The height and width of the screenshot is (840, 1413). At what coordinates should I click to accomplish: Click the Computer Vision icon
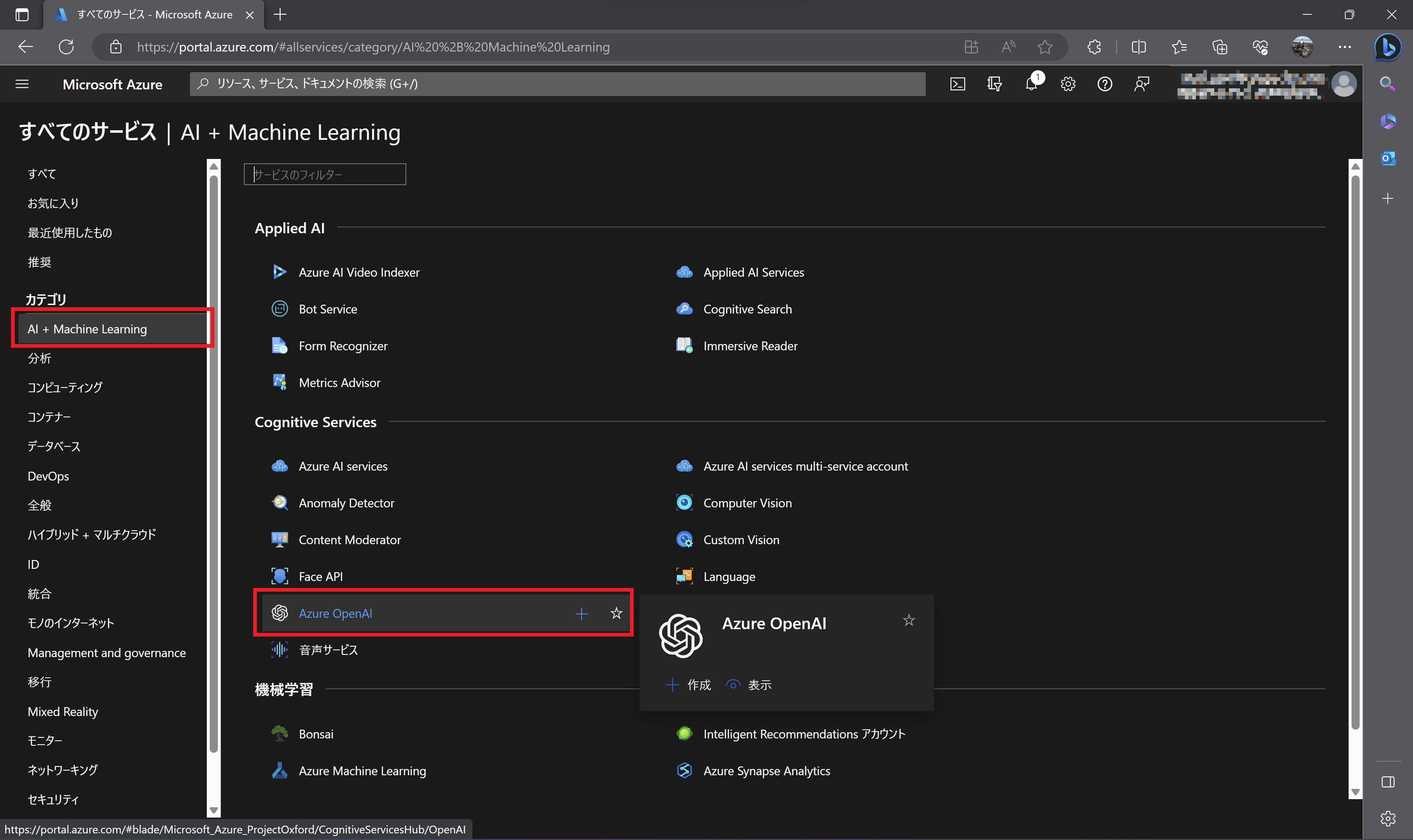[684, 503]
